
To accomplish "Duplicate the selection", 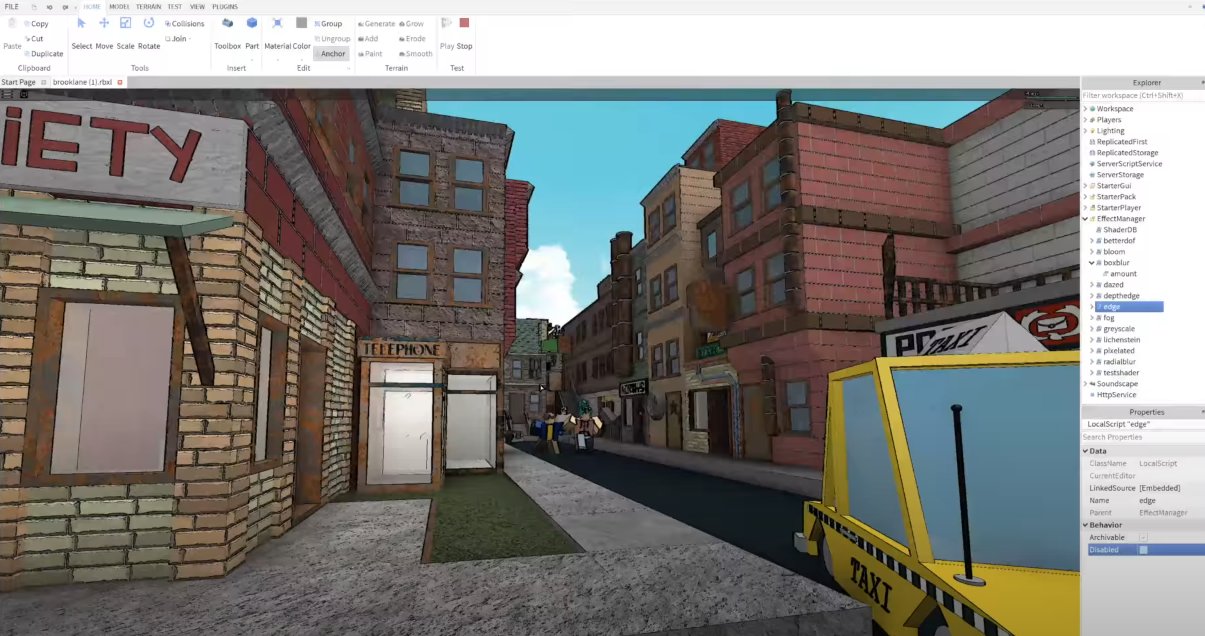I will [x=43, y=54].
